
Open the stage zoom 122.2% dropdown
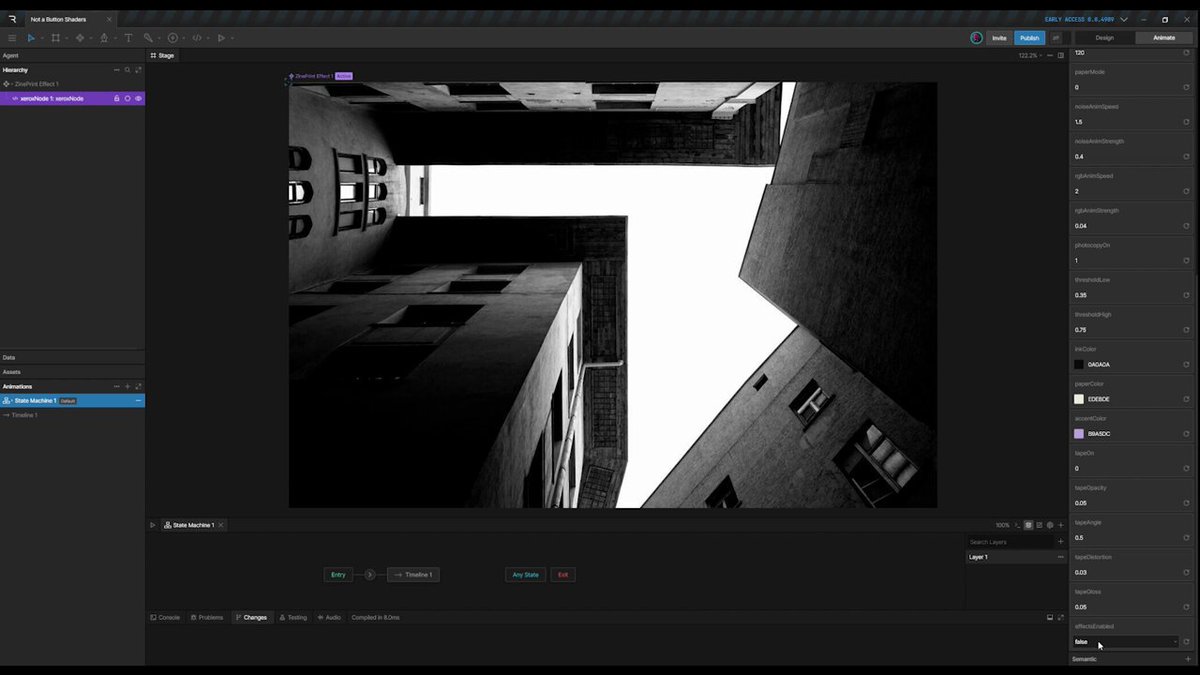[1031, 55]
